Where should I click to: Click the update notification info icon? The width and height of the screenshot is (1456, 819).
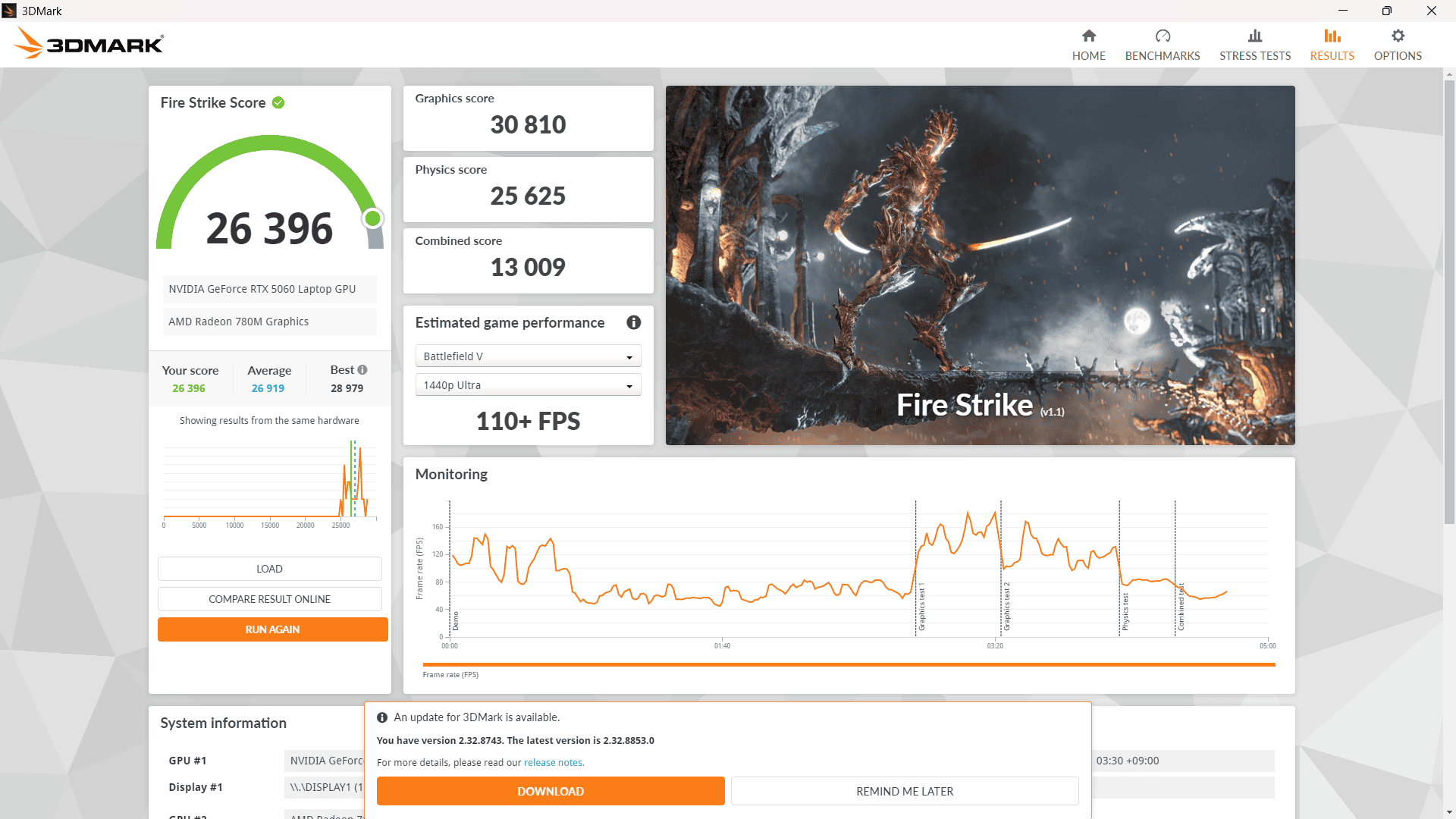point(383,717)
